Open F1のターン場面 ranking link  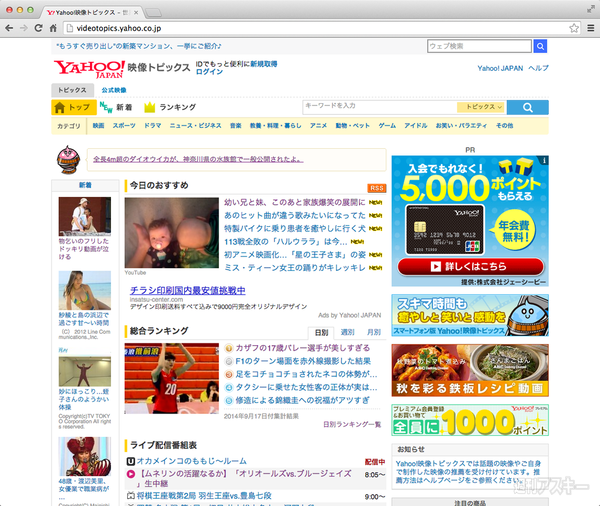coord(303,361)
